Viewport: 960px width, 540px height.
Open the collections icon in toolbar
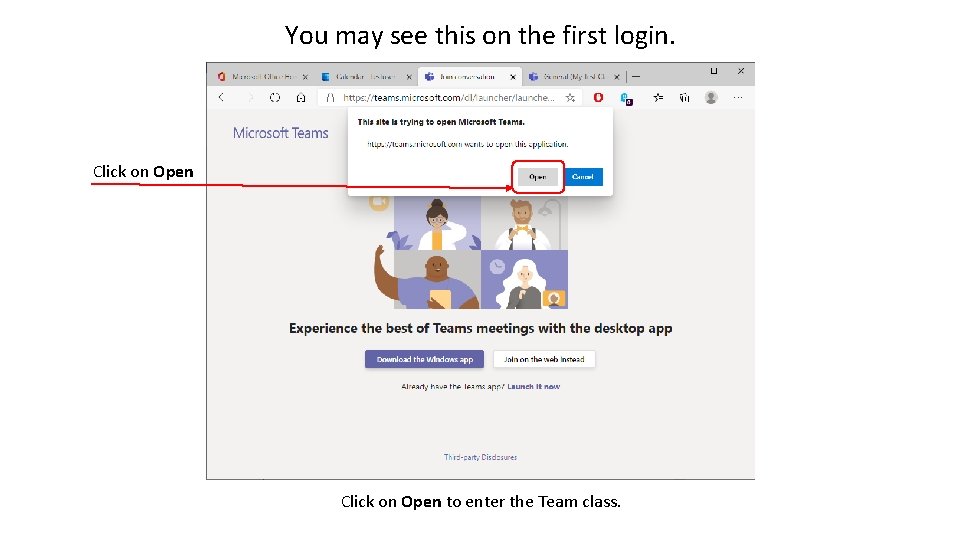[x=684, y=97]
